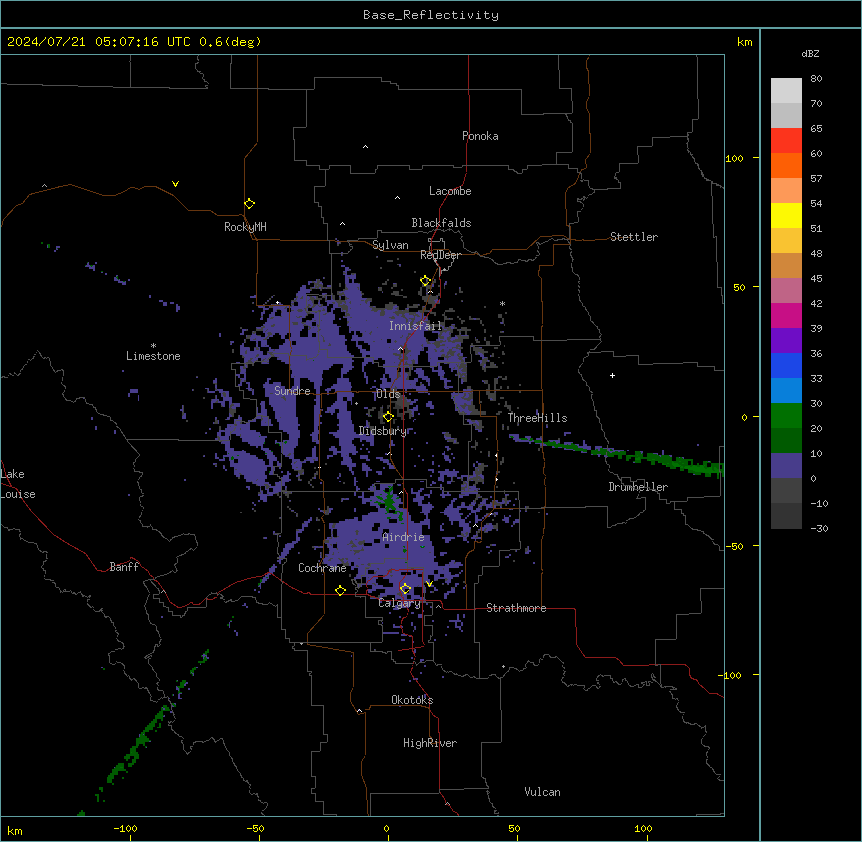Click the white plus marker east of ThreeHills

click(612, 375)
